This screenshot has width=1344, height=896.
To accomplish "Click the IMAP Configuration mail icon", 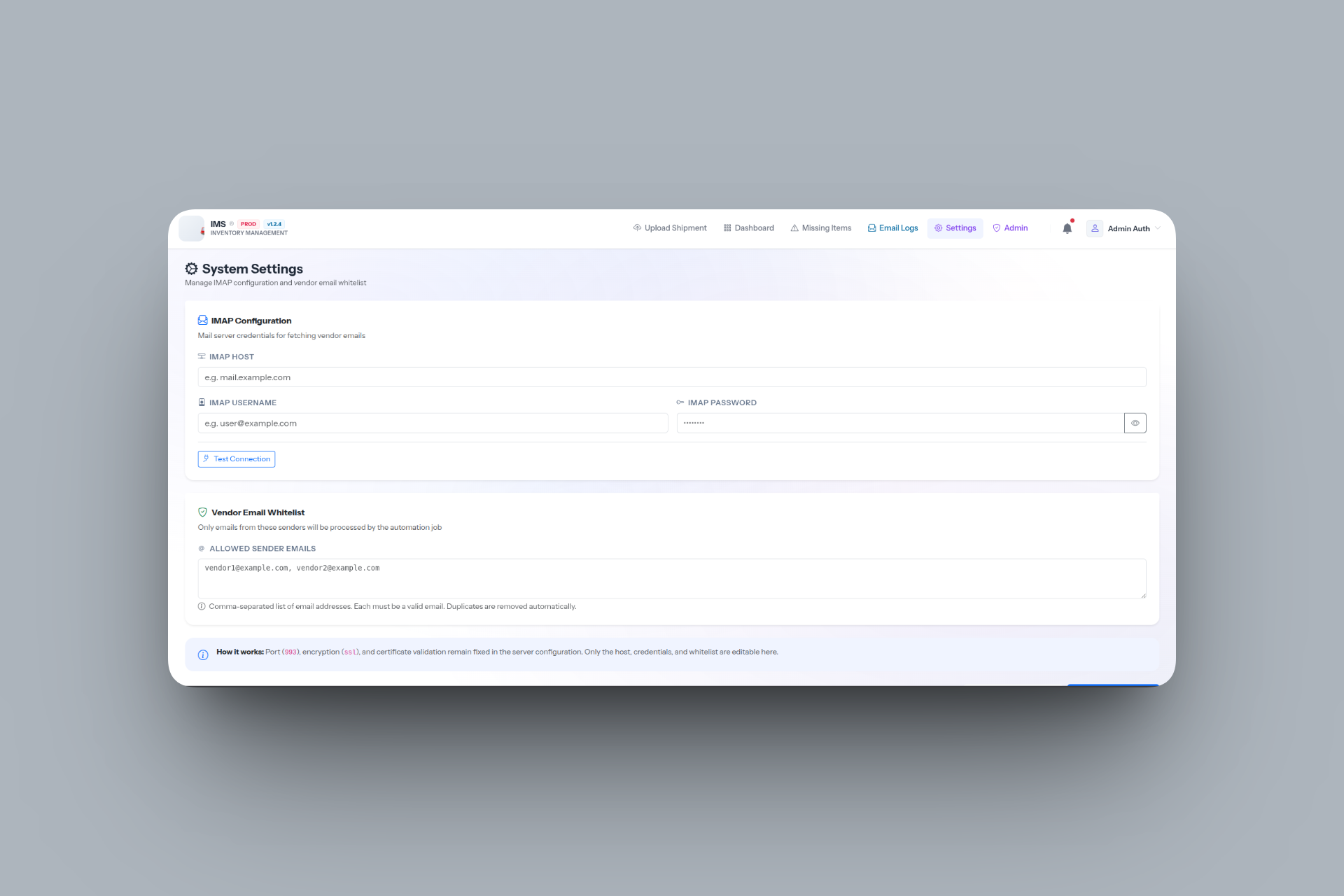I will tap(202, 320).
